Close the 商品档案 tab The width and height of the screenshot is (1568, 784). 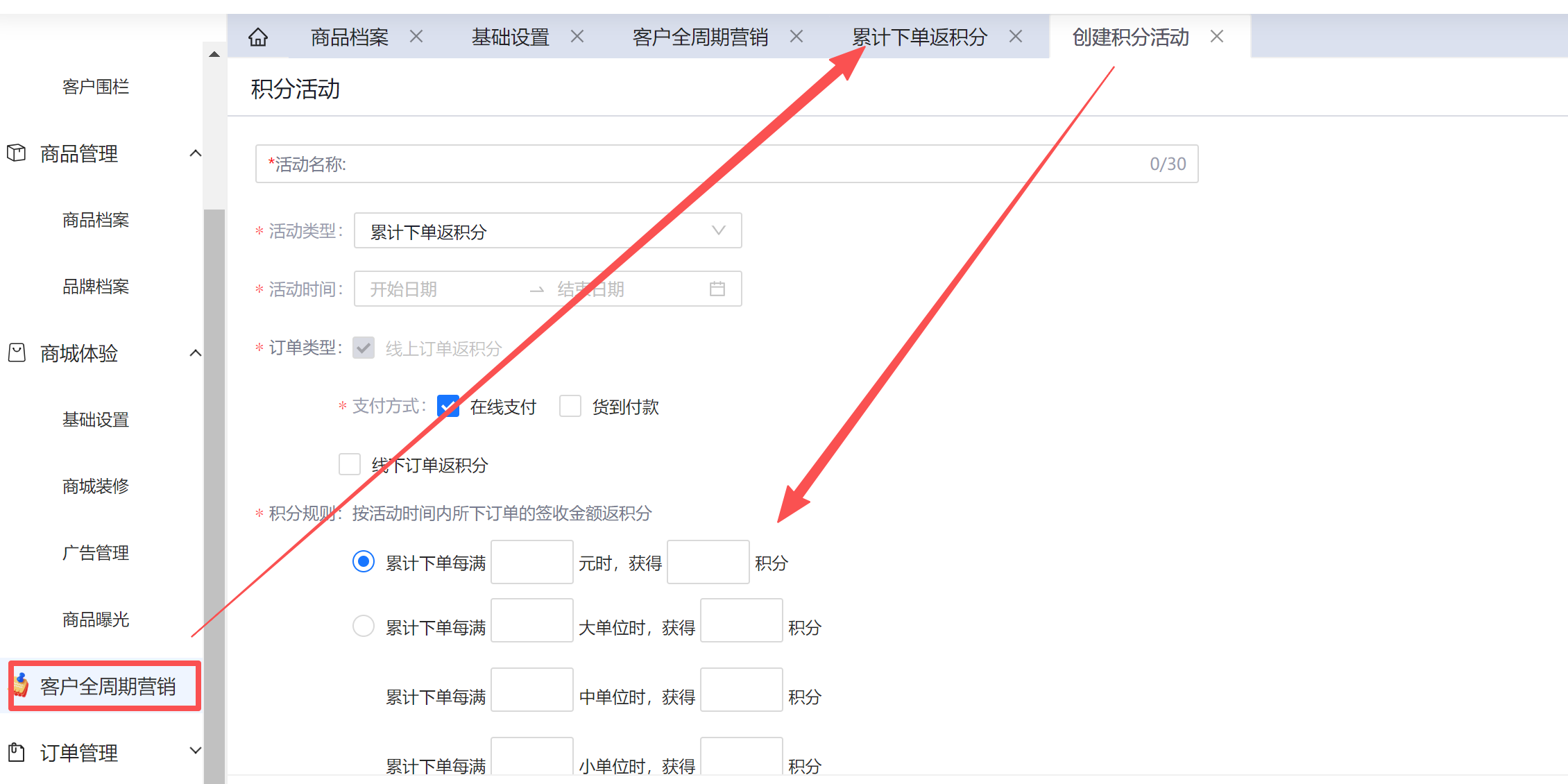416,36
